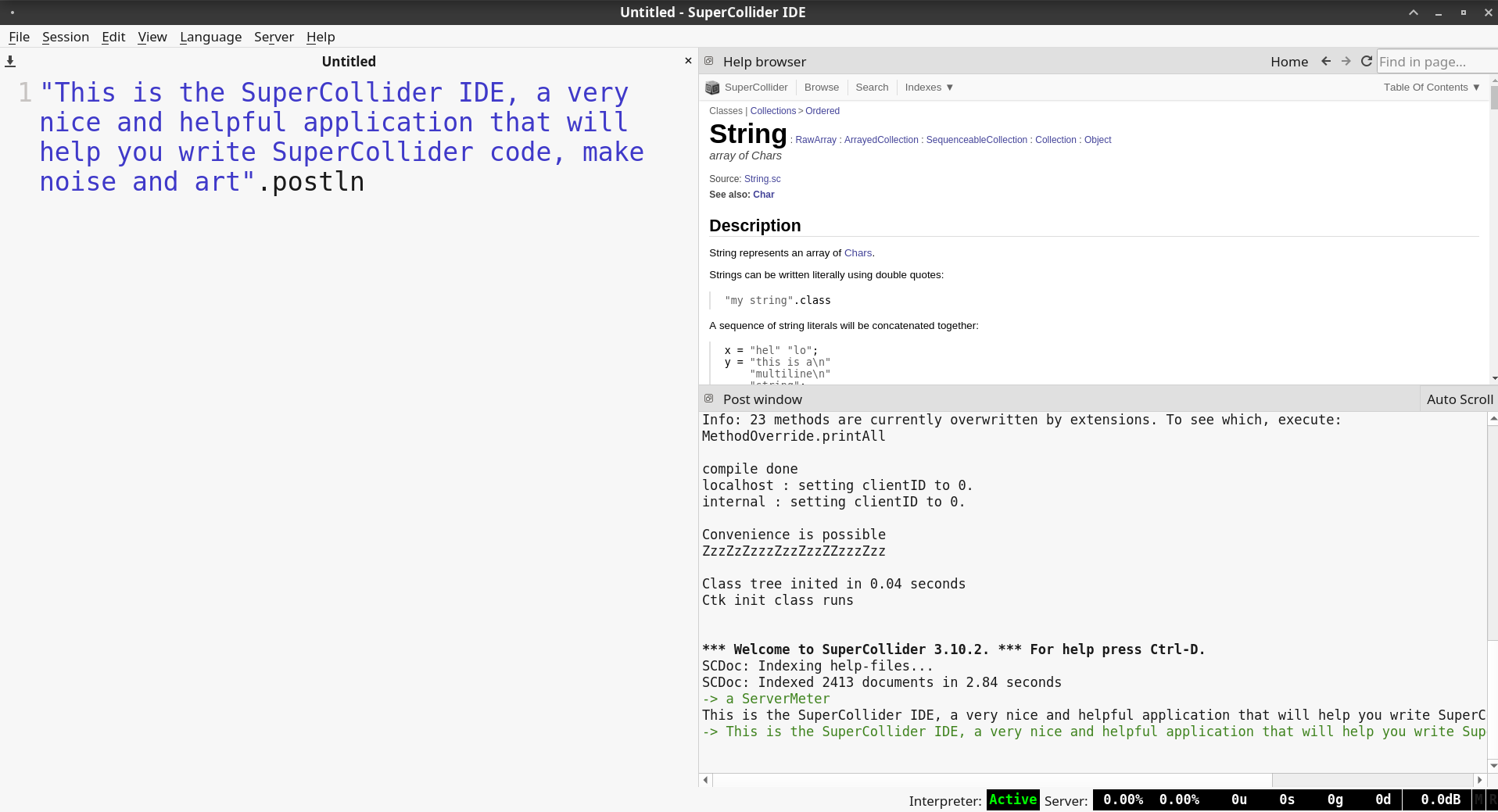Expand the Indexes dropdown
The width and height of the screenshot is (1498, 812).
[929, 88]
